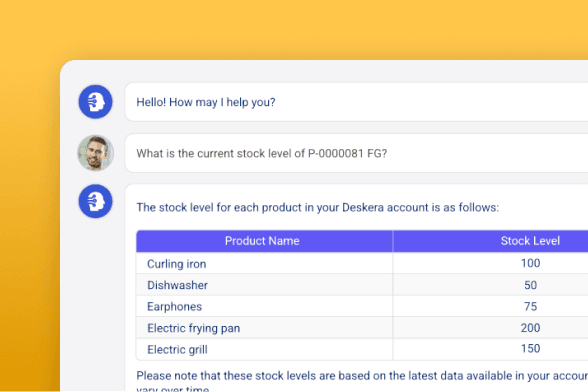This screenshot has width=588, height=392.
Task: Click the AI bot avatar beside greeting
Action: (x=96, y=102)
